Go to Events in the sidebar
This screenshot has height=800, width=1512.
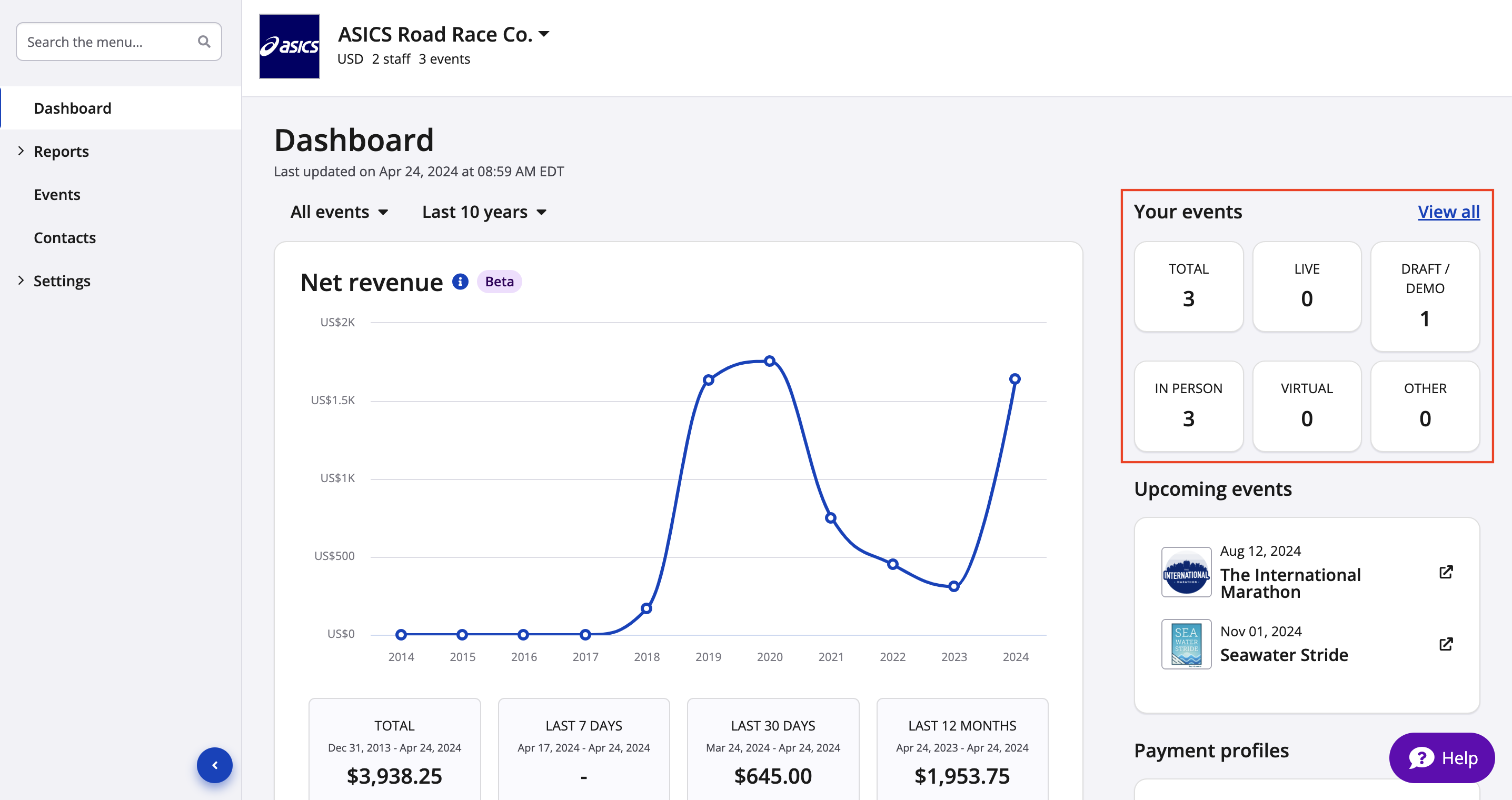tap(57, 194)
